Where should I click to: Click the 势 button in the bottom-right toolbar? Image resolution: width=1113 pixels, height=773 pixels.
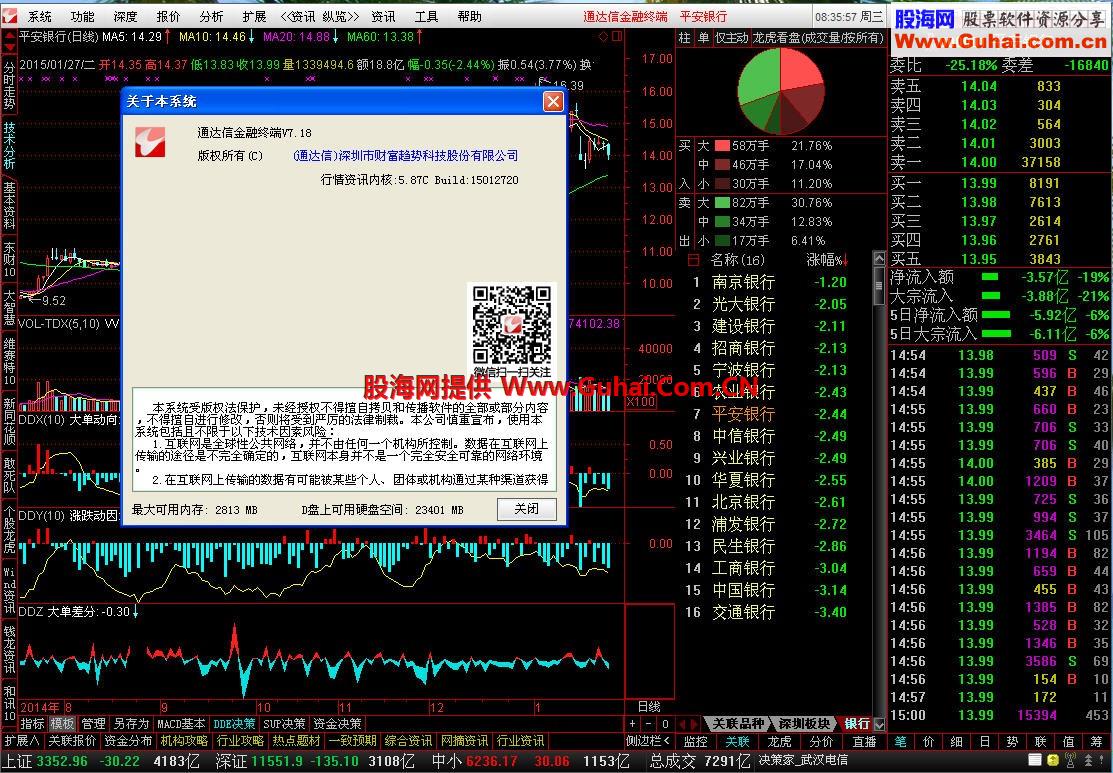pyautogui.click(x=1012, y=742)
